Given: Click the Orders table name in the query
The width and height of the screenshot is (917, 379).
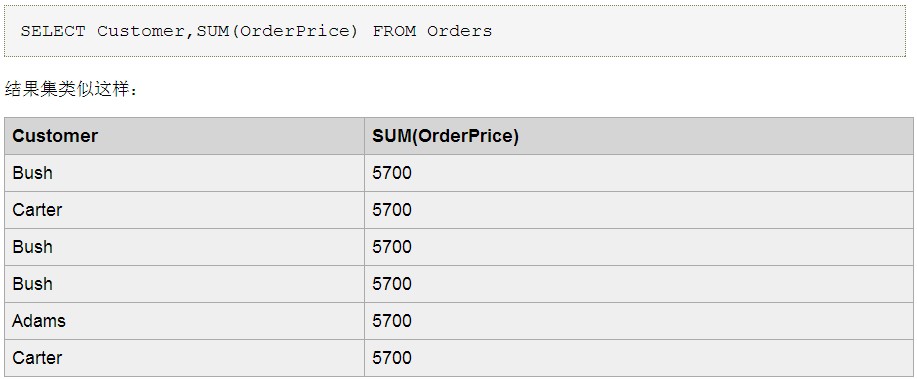Looking at the screenshot, I should coord(460,31).
